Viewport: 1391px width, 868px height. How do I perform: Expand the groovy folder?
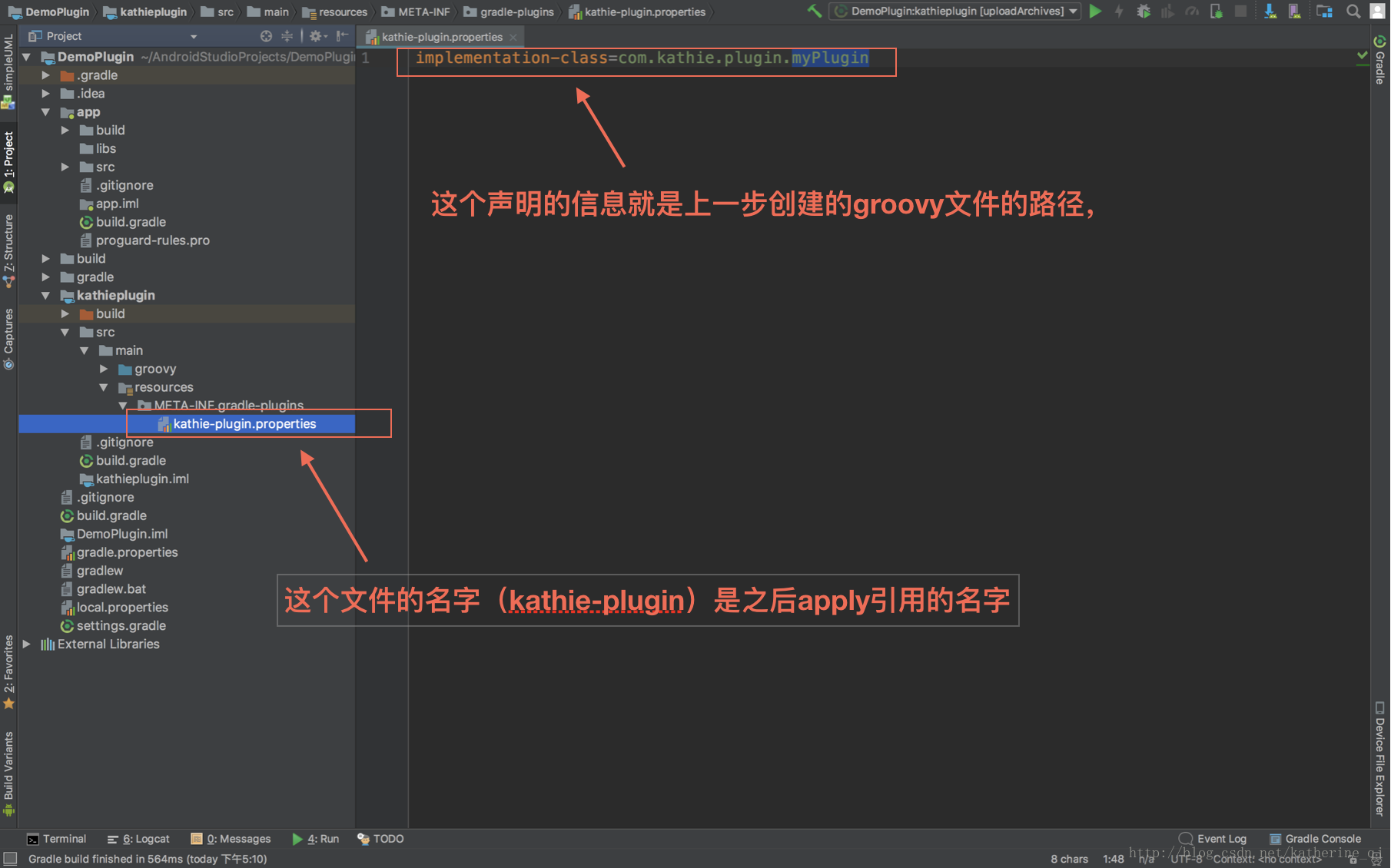point(104,369)
